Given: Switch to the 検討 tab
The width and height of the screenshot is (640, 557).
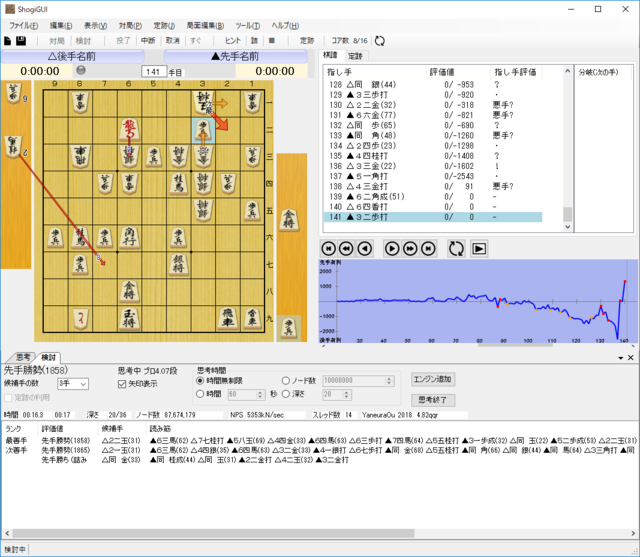Looking at the screenshot, I should (x=48, y=358).
